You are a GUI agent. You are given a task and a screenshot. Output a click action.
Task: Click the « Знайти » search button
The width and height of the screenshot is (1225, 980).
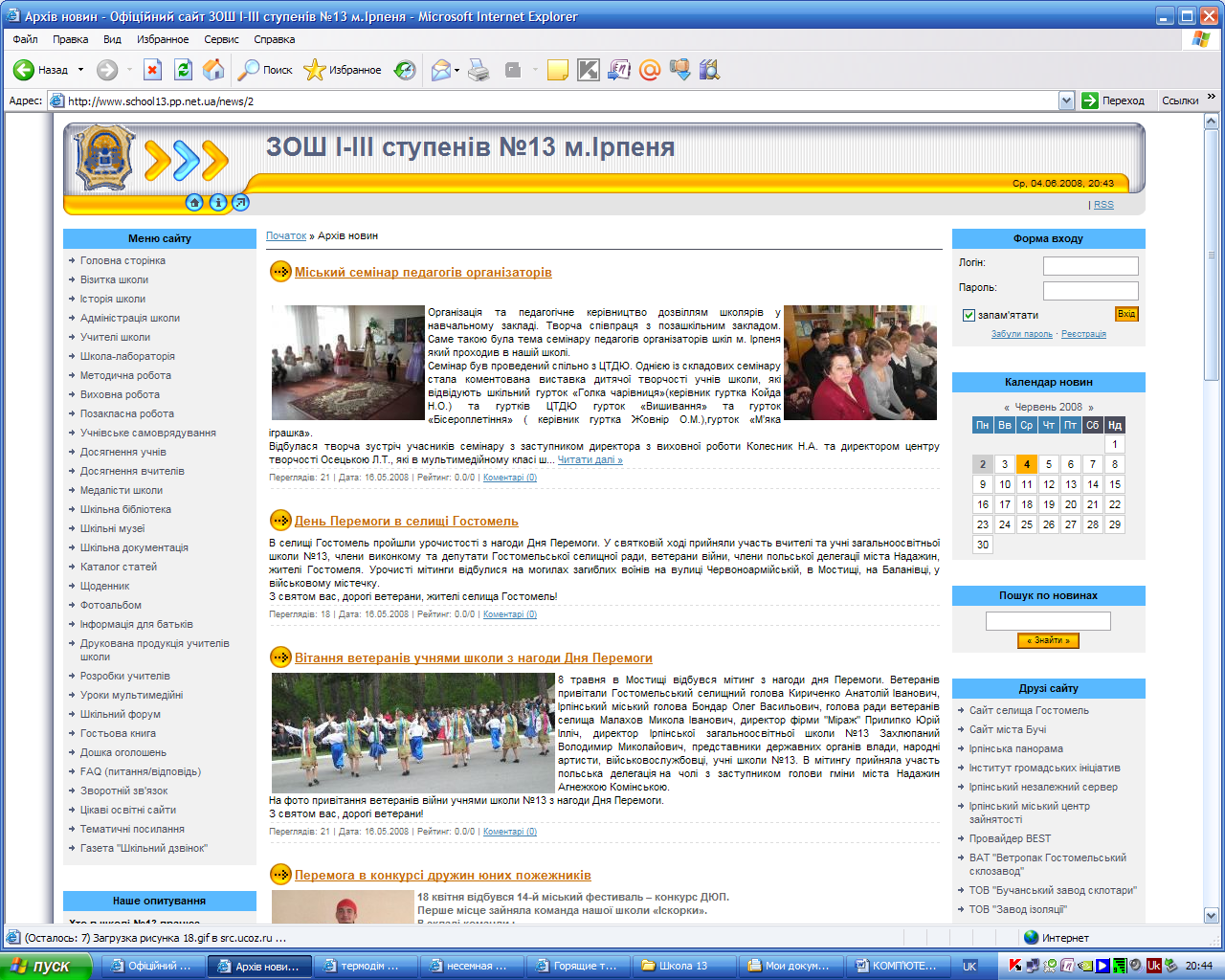click(1048, 640)
